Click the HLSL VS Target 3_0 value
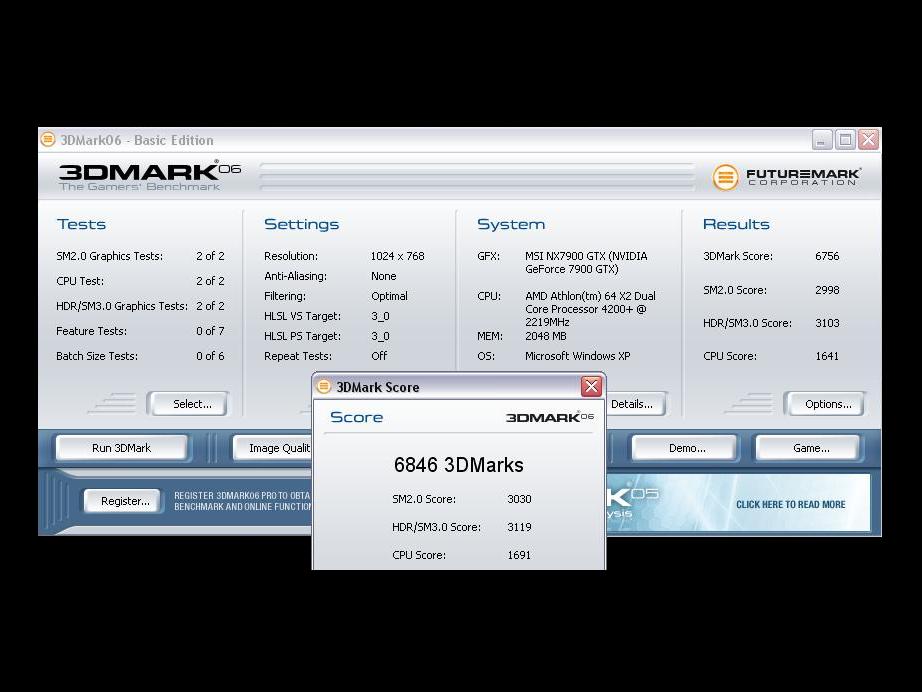The width and height of the screenshot is (922, 692). 380,316
